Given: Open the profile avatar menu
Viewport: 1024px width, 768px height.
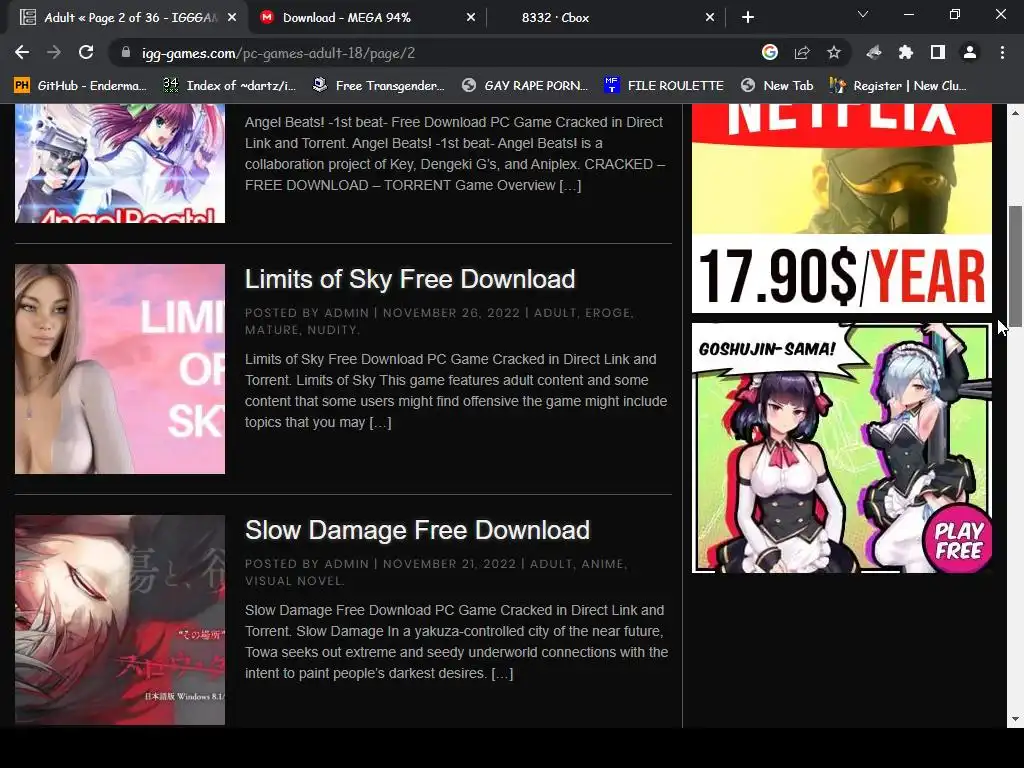Looking at the screenshot, I should point(970,53).
